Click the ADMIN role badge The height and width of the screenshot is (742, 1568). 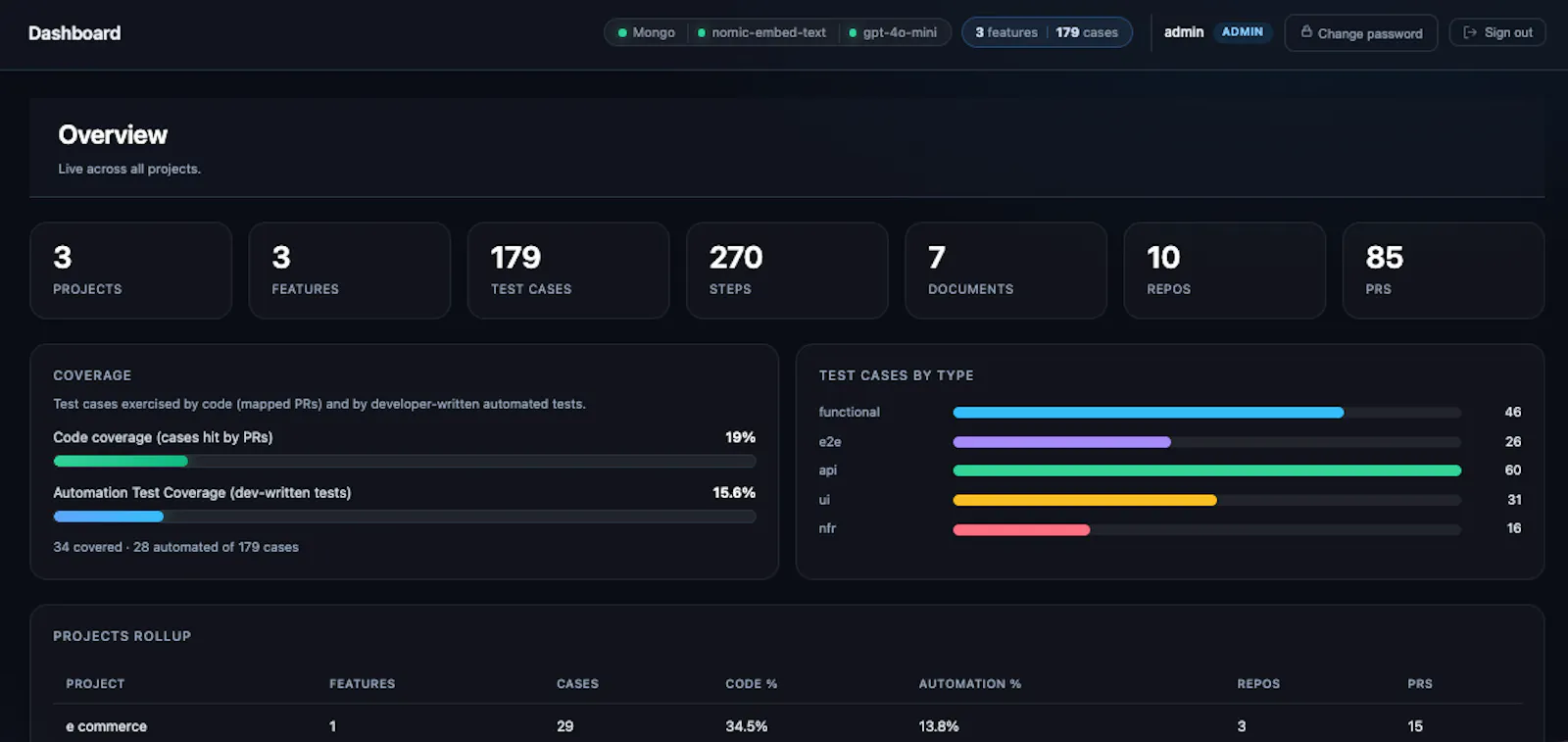coord(1243,32)
